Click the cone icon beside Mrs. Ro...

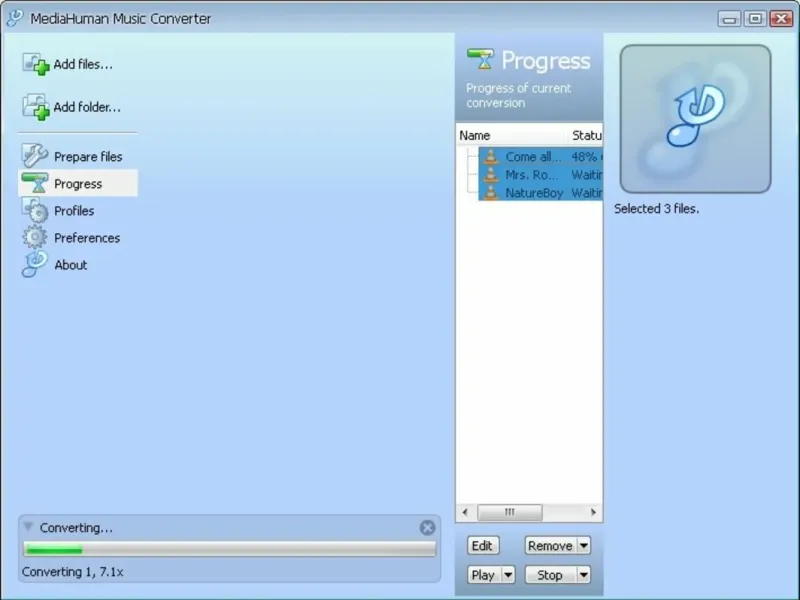(491, 174)
